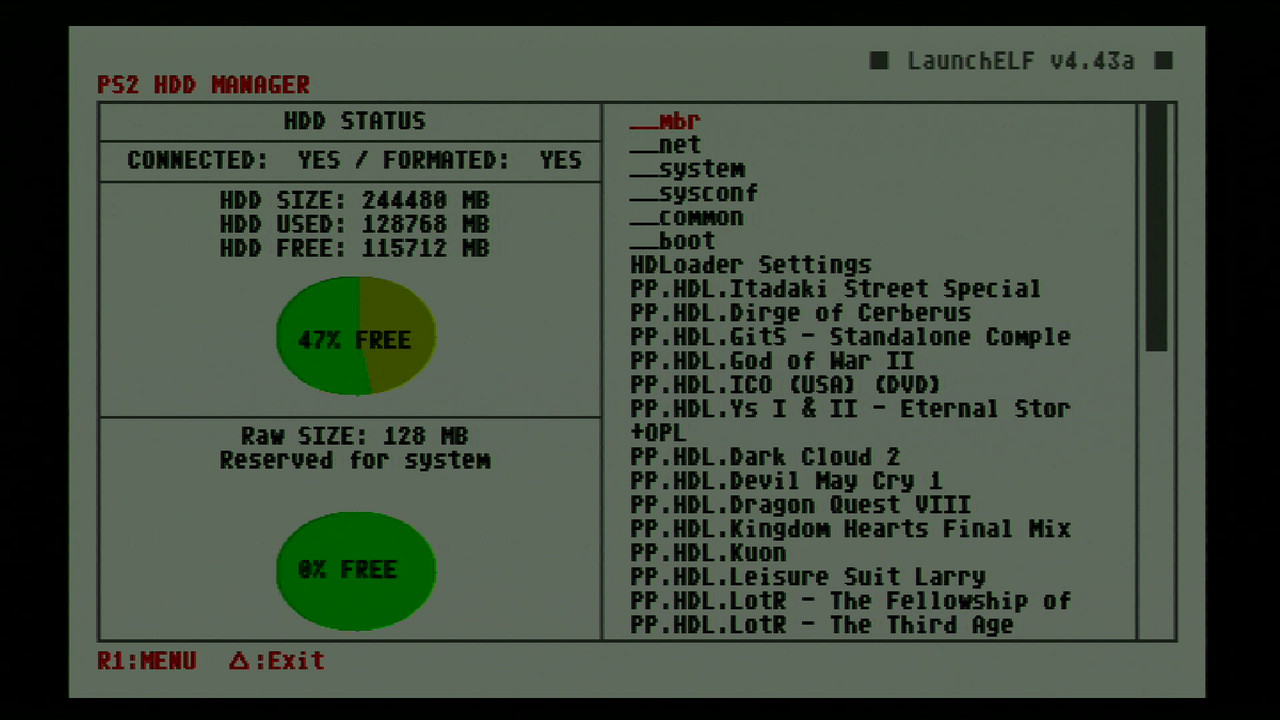Select PP.HDL.Devil May Cry 1
This screenshot has height=720, width=1280.
click(786, 481)
